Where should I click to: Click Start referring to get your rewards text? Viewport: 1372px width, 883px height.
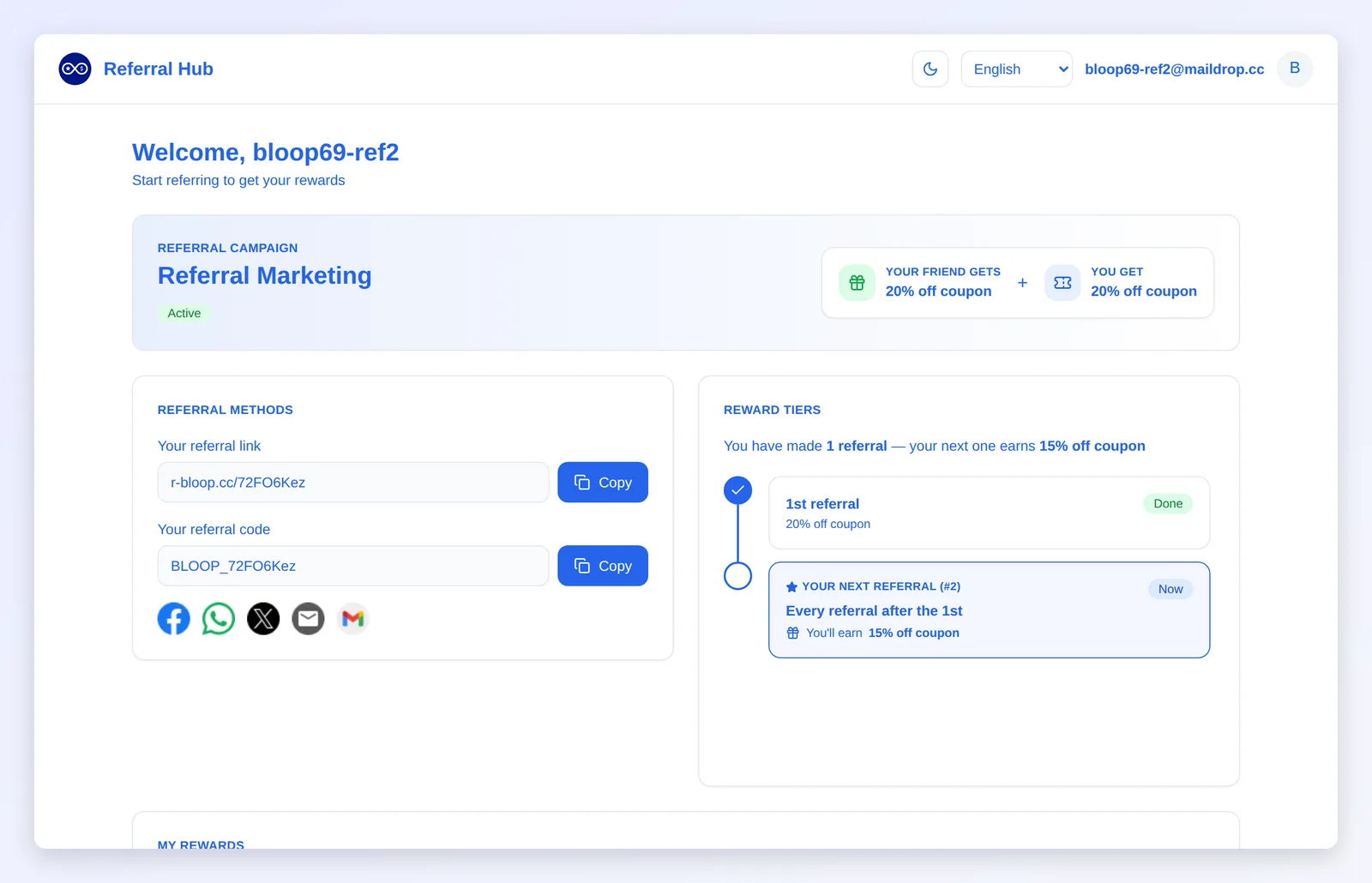click(x=238, y=180)
